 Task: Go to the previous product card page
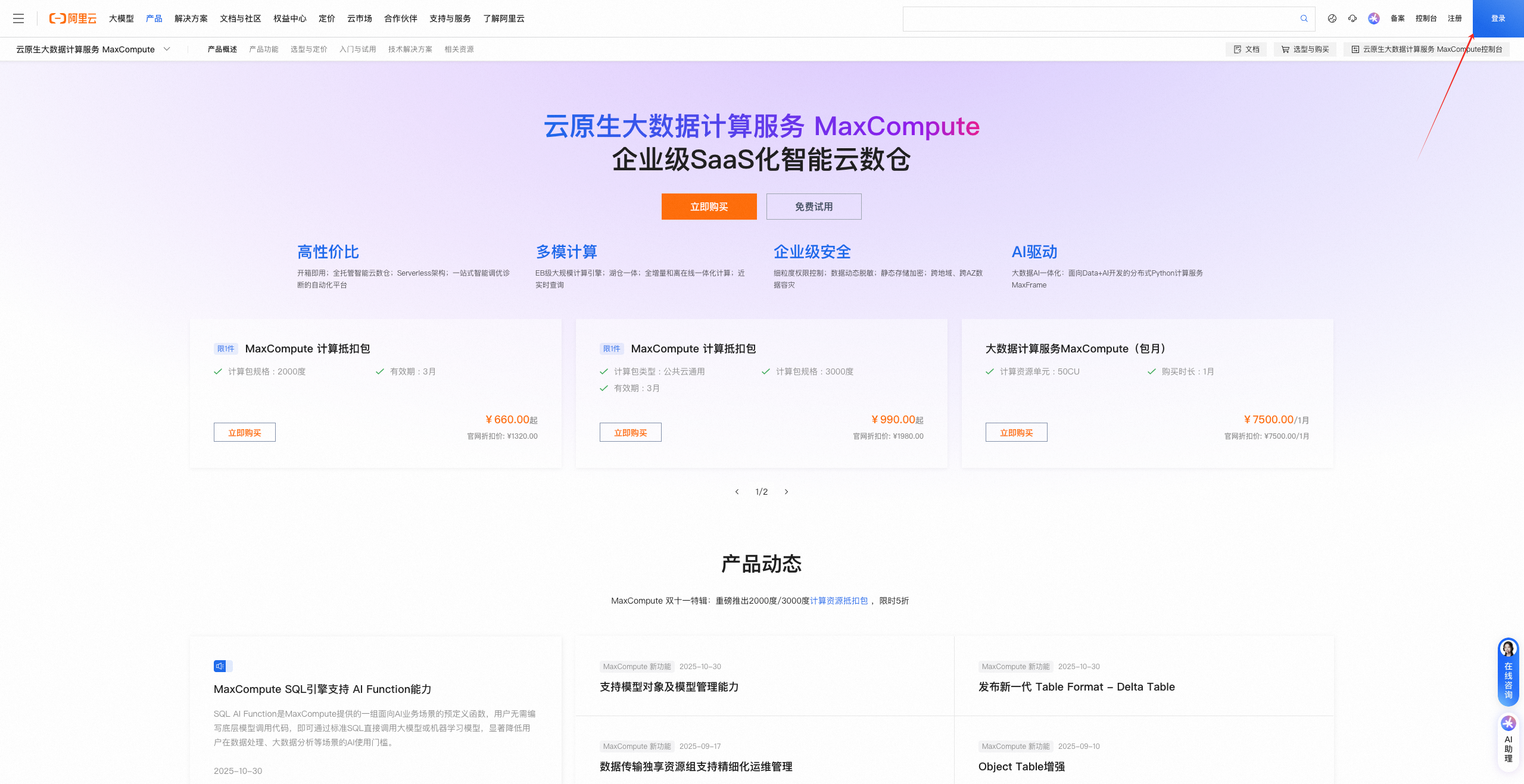(737, 492)
